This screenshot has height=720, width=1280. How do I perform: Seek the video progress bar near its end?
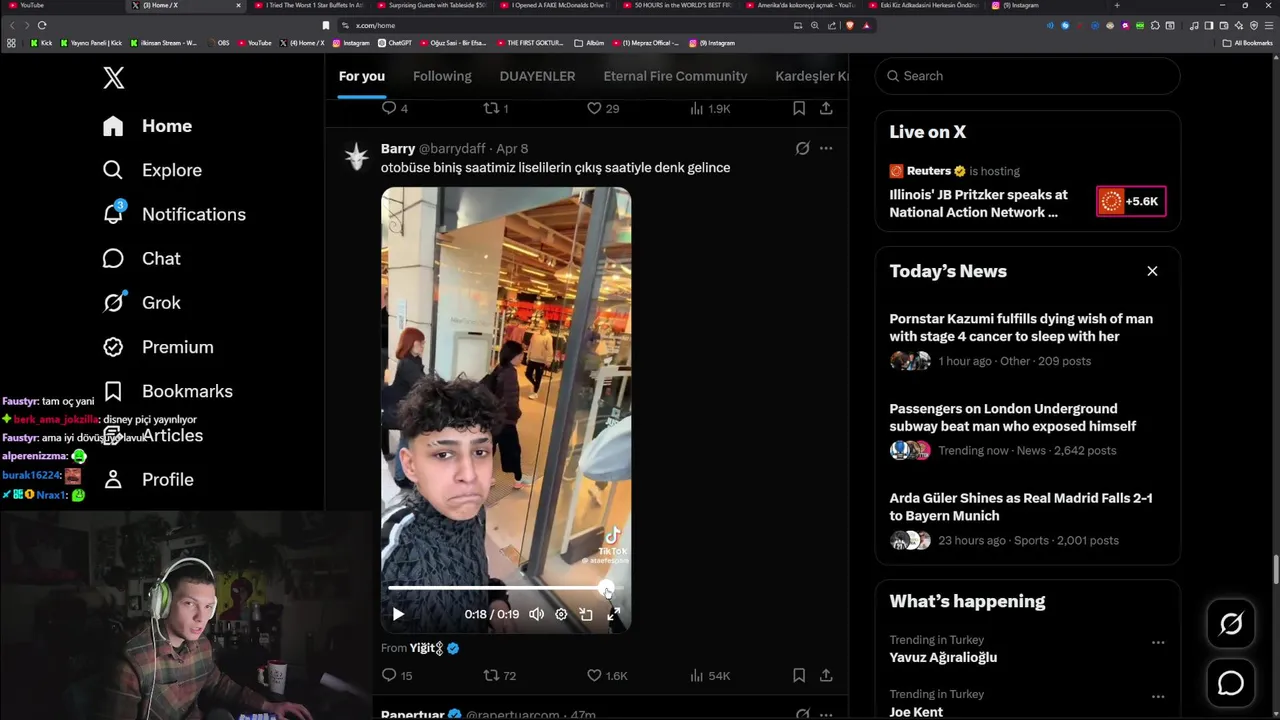point(606,588)
